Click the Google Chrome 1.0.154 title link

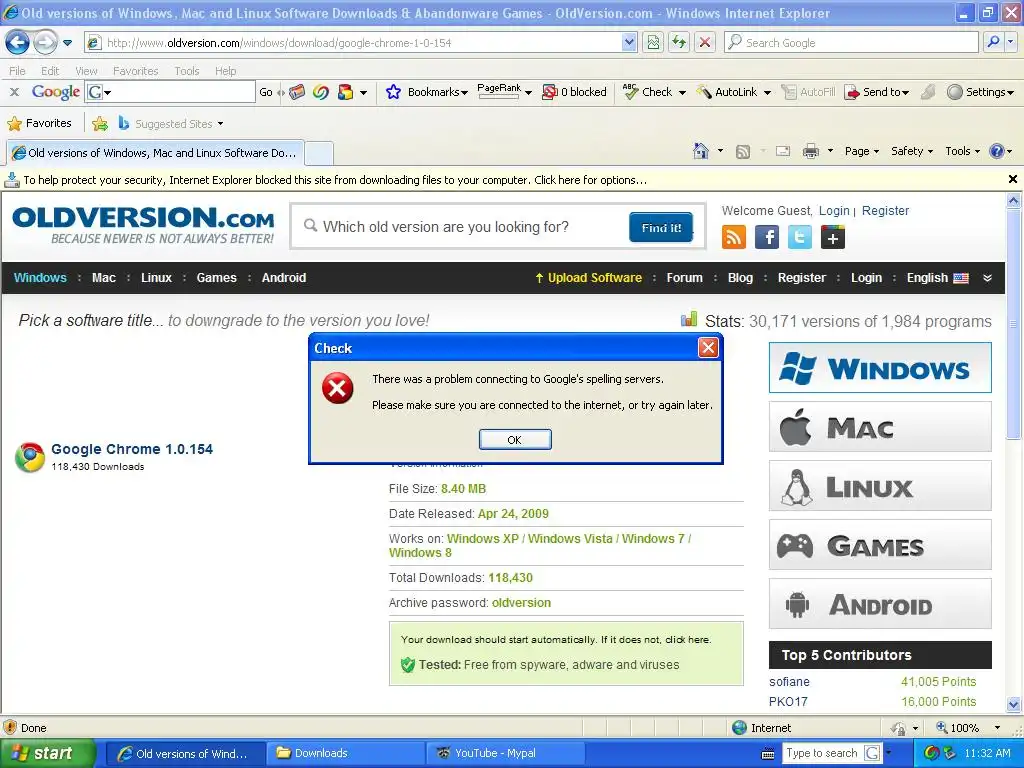[132, 449]
